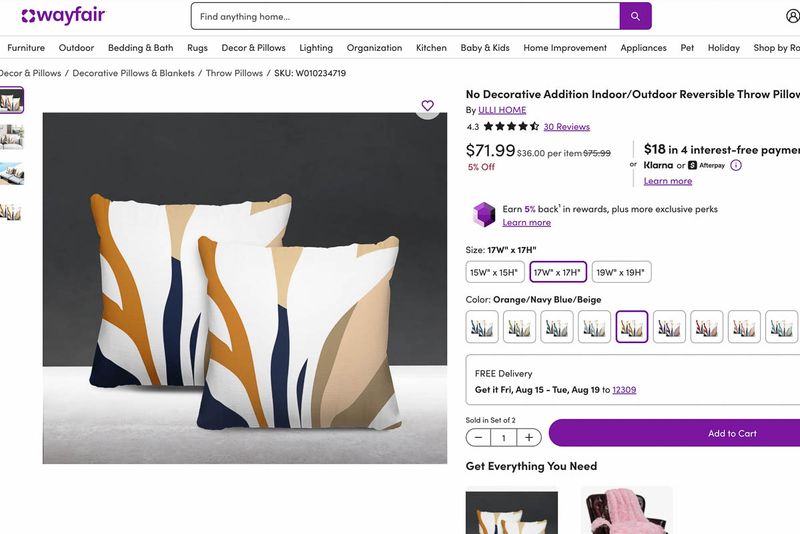Click the purple search magnifier button
The height and width of the screenshot is (534, 800).
[635, 16]
